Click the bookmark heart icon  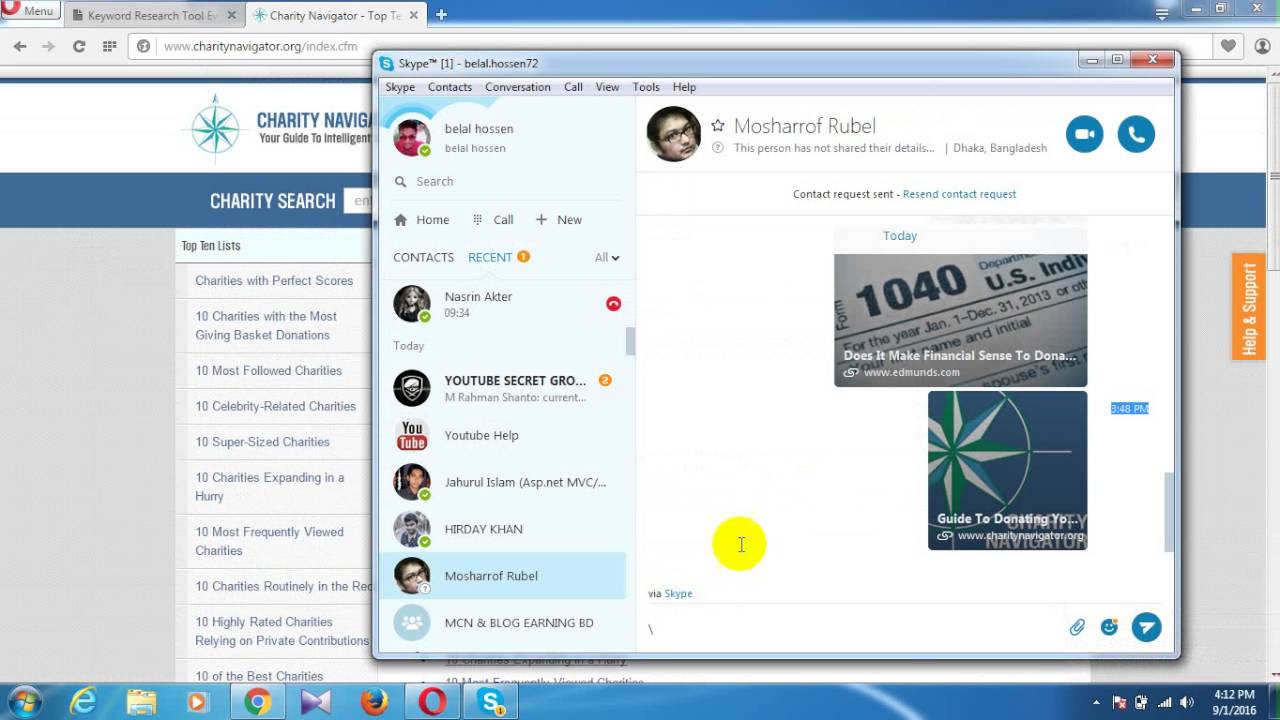click(1228, 46)
